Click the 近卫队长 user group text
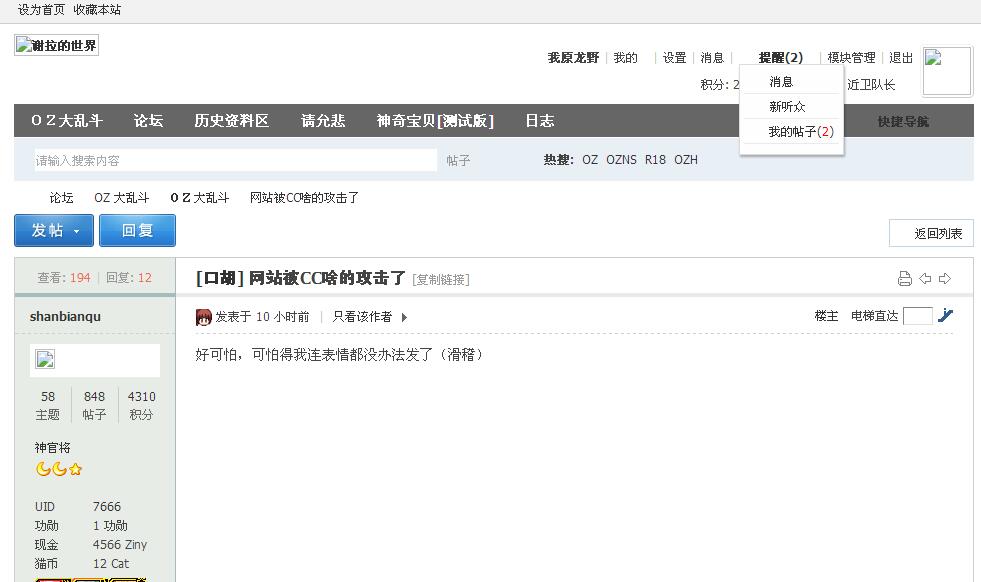The width and height of the screenshot is (981, 582). [871, 85]
